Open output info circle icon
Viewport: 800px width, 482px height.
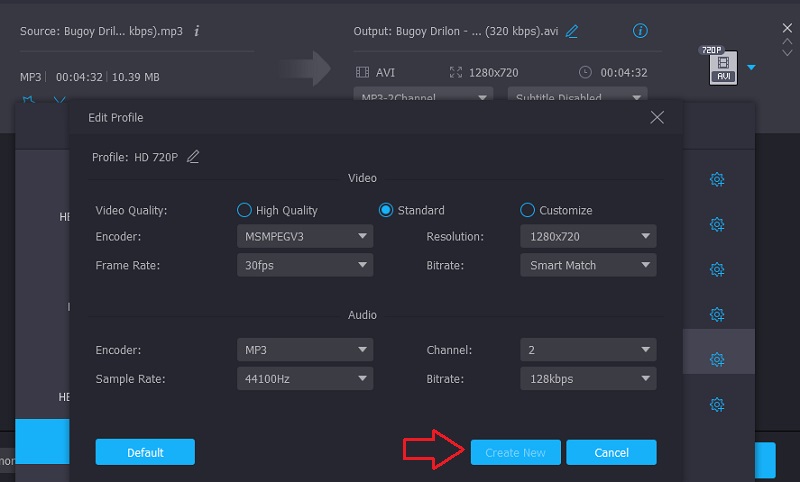(641, 31)
